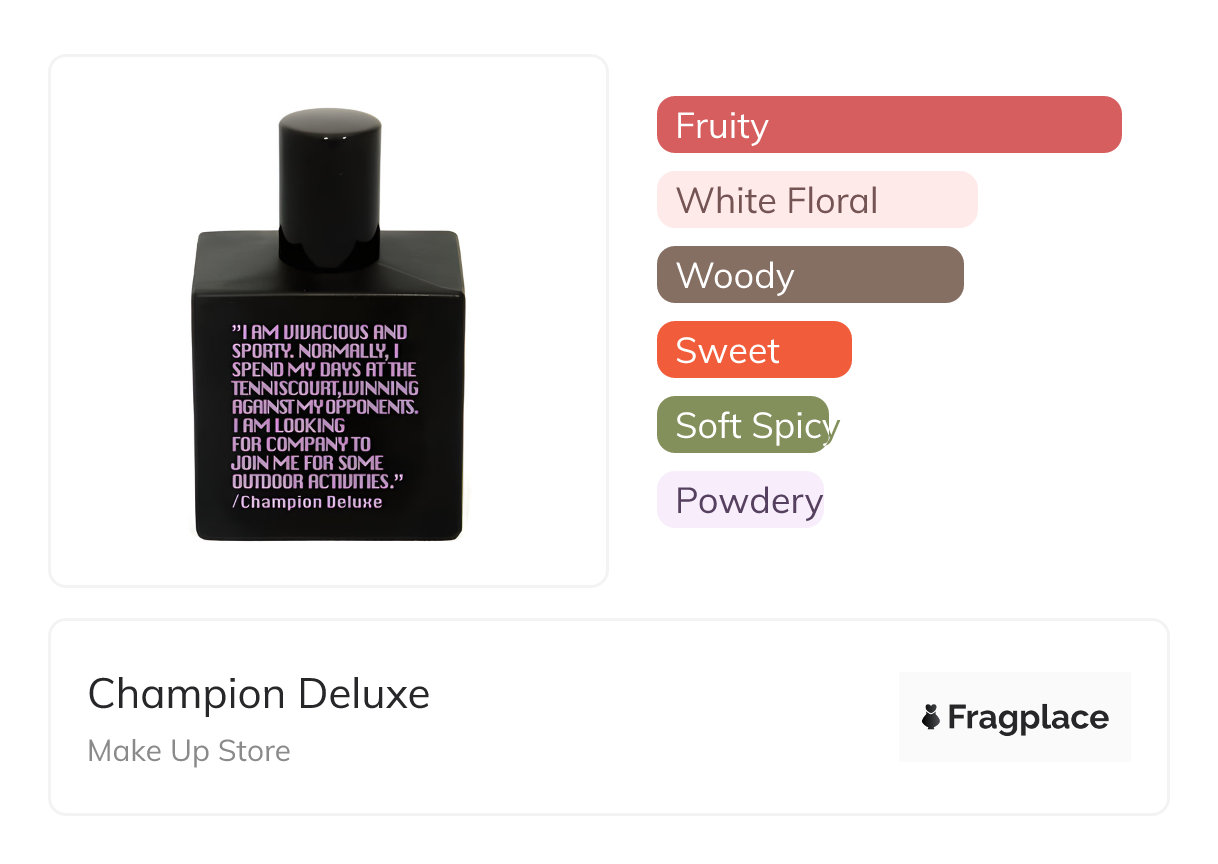Pick the lavender Powdery accord bar
The height and width of the screenshot is (864, 1218).
pyautogui.click(x=740, y=500)
